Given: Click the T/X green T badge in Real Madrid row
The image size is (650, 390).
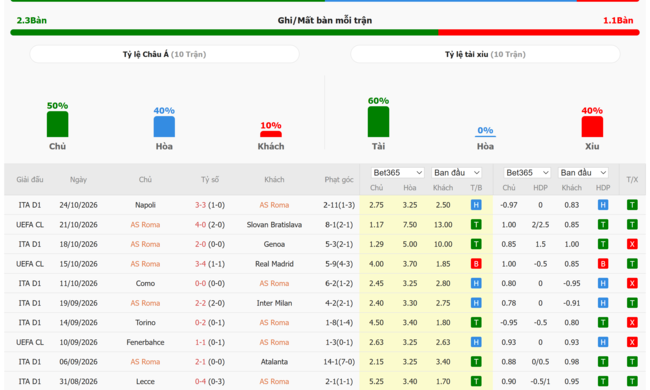Looking at the screenshot, I should 632,264.
